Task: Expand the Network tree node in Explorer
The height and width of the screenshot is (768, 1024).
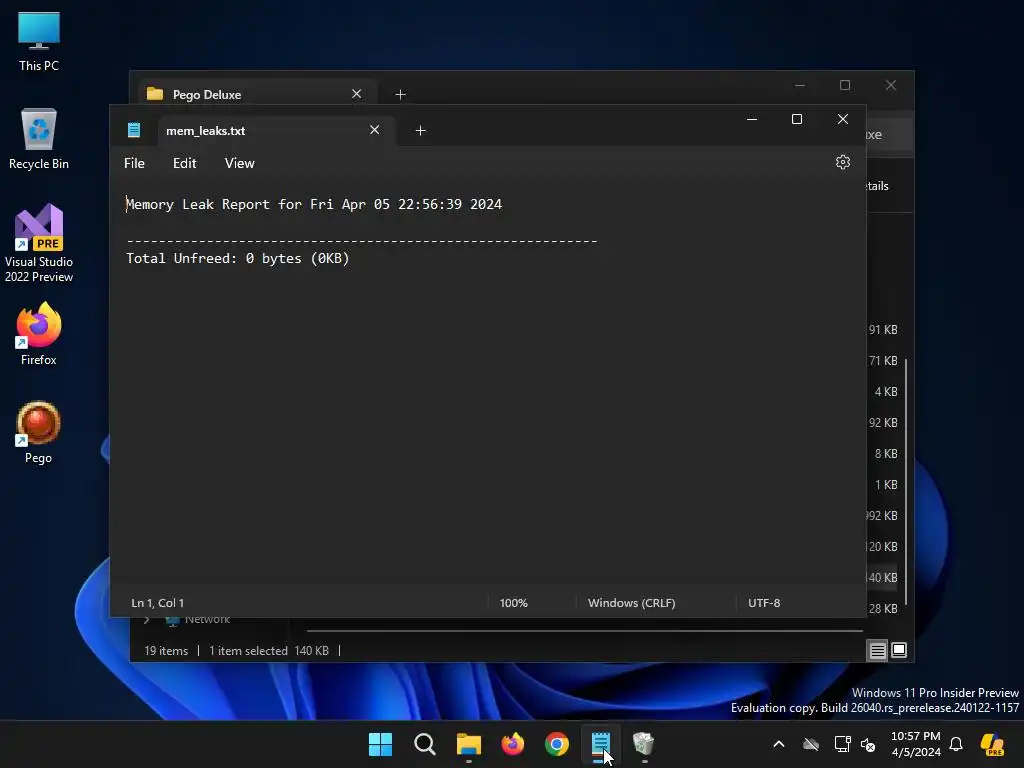Action: (147, 620)
